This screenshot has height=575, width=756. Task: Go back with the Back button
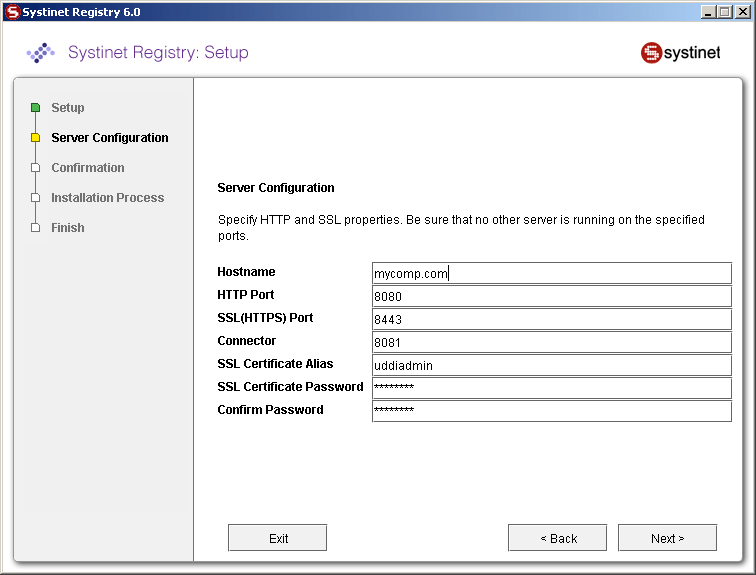(557, 538)
